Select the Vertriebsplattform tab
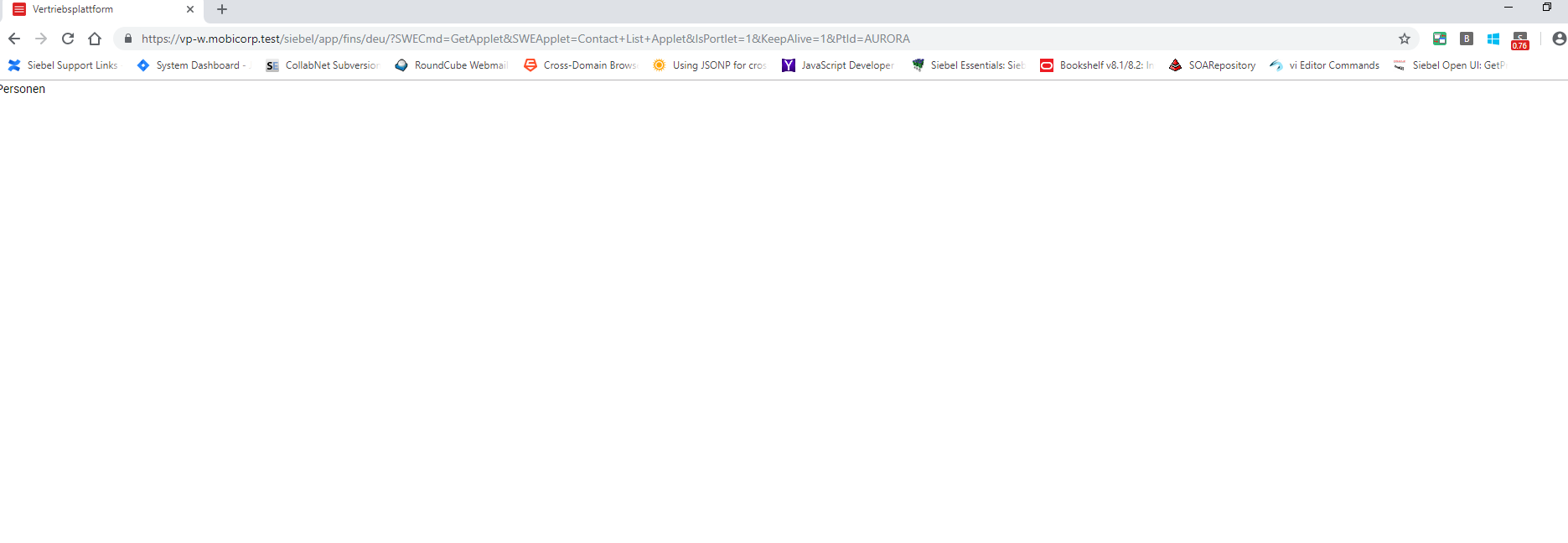The height and width of the screenshot is (543, 1568). click(x=103, y=9)
